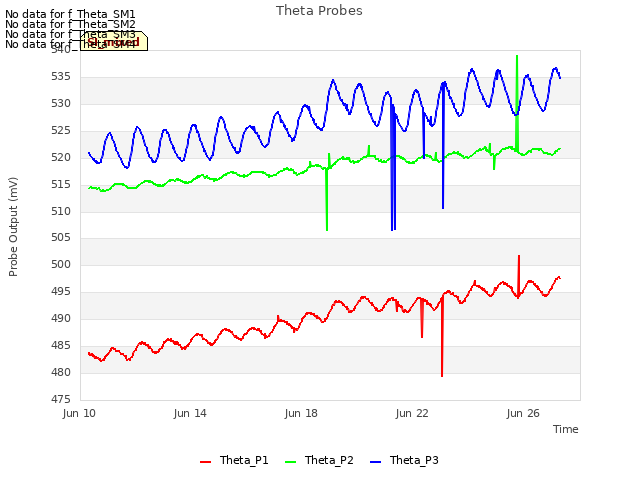This screenshot has height=480, width=640.
Task: Click the 520 y-axis tick label
Action: [61, 158]
